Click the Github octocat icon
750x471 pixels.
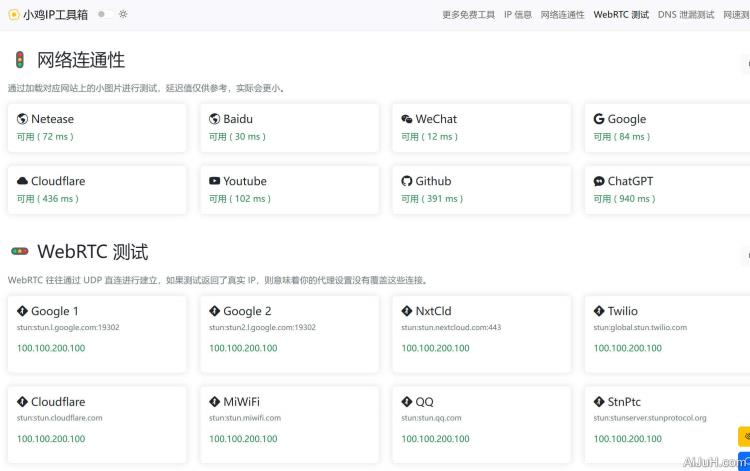click(x=407, y=181)
